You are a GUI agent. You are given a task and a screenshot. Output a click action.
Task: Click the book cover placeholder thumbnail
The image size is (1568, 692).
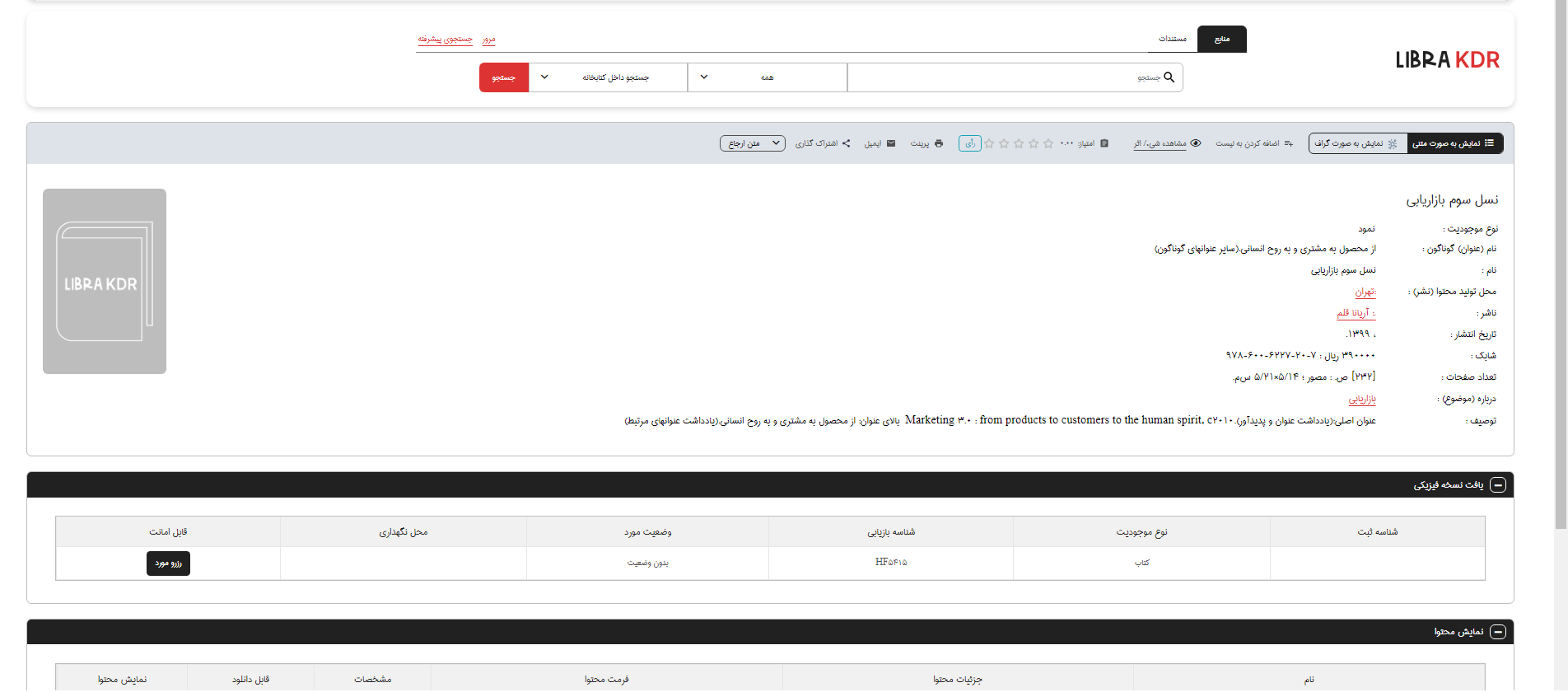point(105,281)
